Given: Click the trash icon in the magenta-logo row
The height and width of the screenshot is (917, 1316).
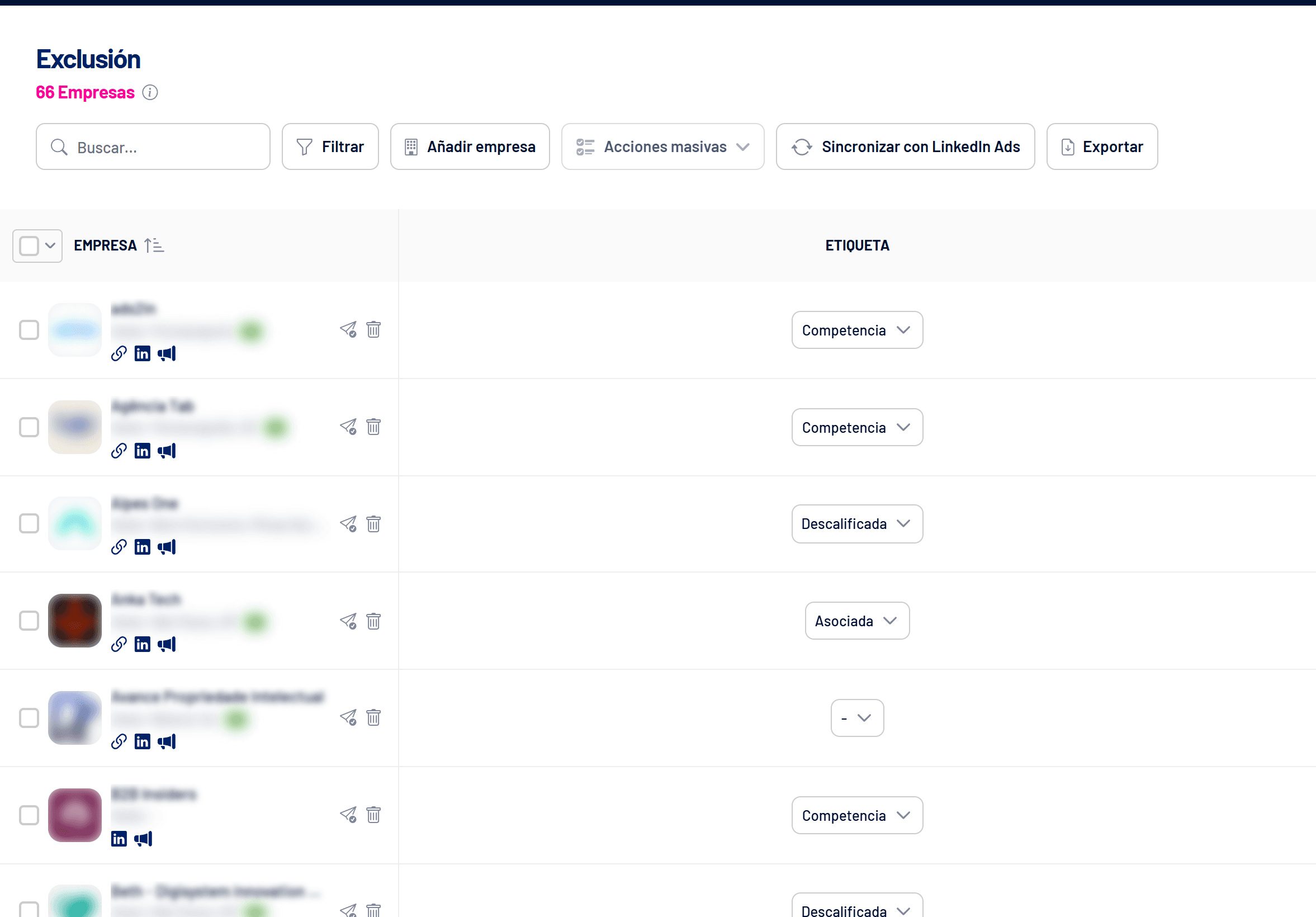Looking at the screenshot, I should (x=373, y=815).
